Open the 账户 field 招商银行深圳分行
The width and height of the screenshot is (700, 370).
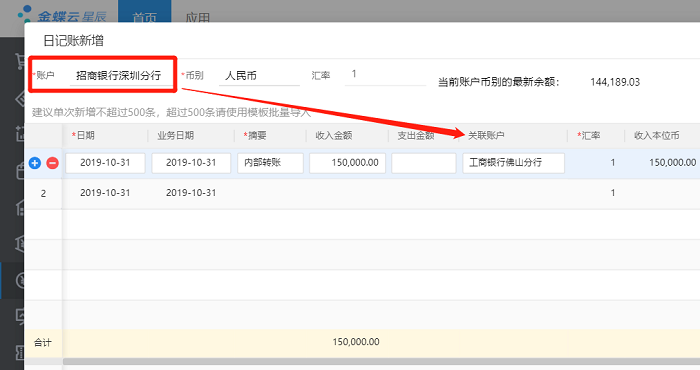click(121, 75)
